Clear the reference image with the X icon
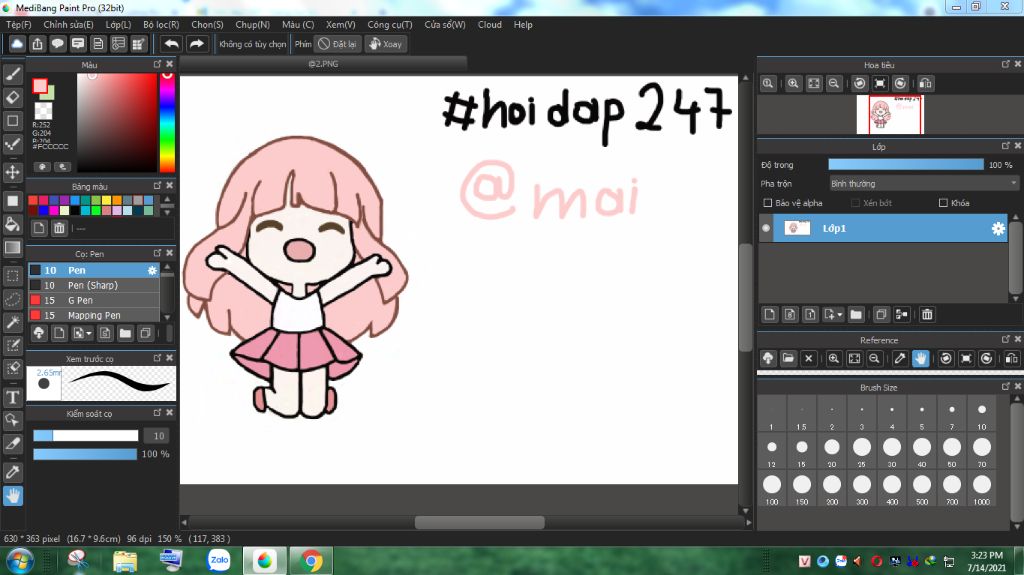 [808, 358]
